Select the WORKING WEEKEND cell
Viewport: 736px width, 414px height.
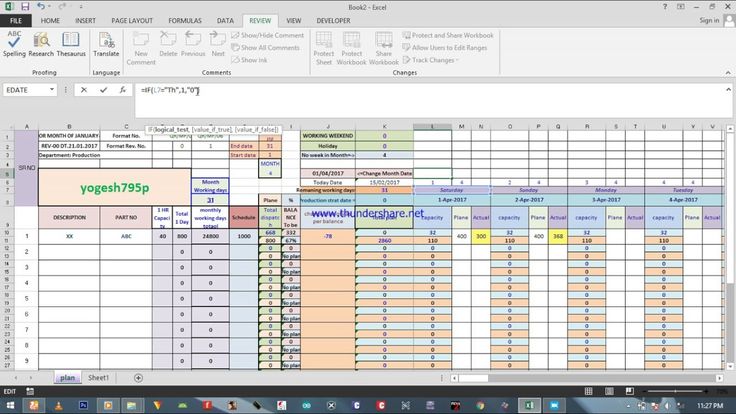[328, 136]
